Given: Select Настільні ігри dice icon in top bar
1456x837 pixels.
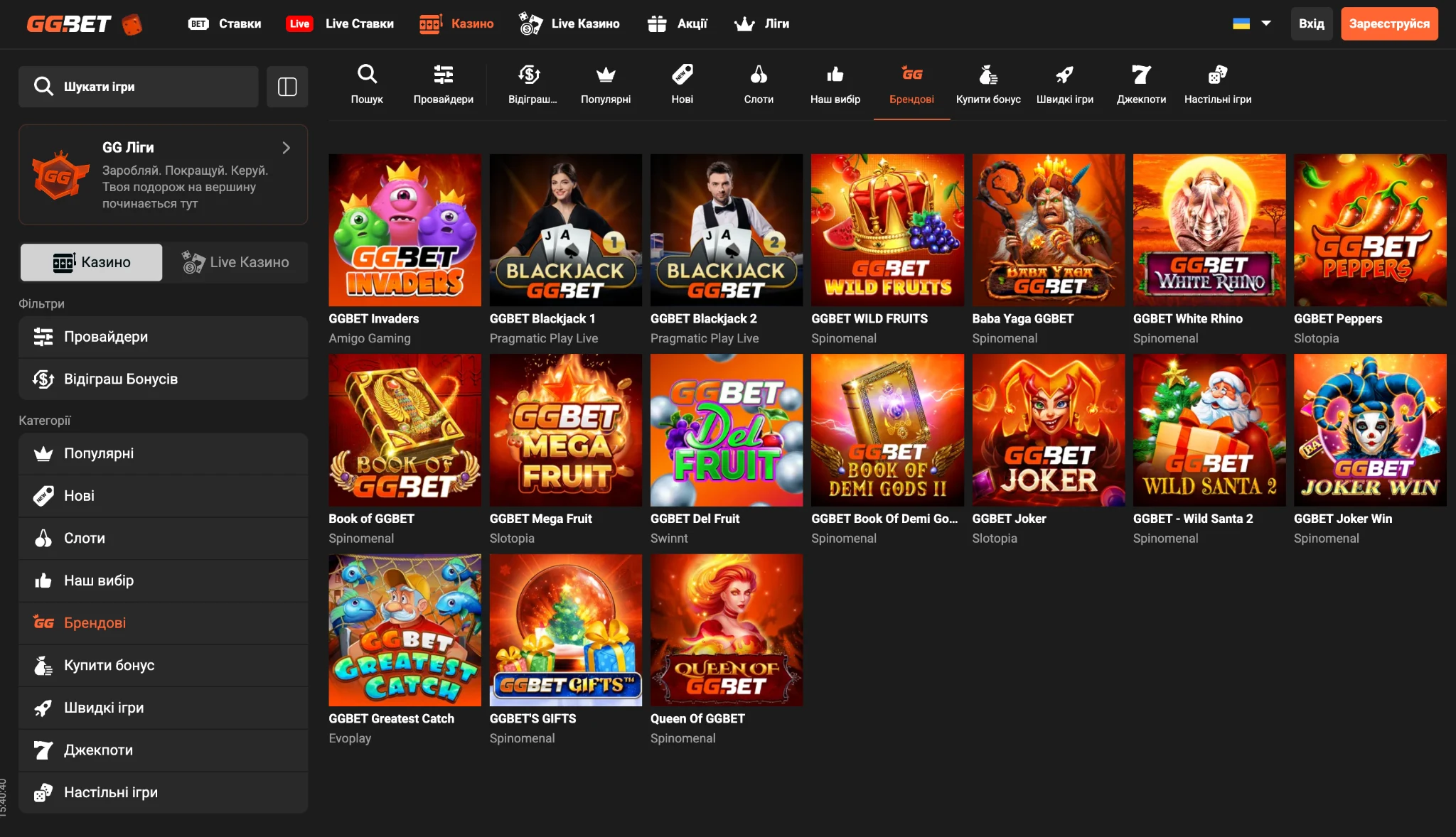Looking at the screenshot, I should [1218, 74].
